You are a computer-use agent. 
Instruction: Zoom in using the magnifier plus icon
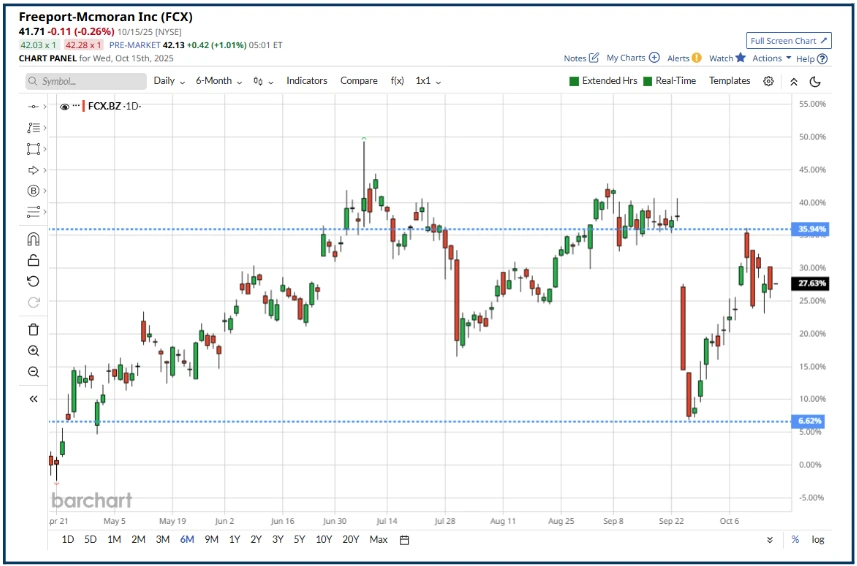click(x=33, y=351)
